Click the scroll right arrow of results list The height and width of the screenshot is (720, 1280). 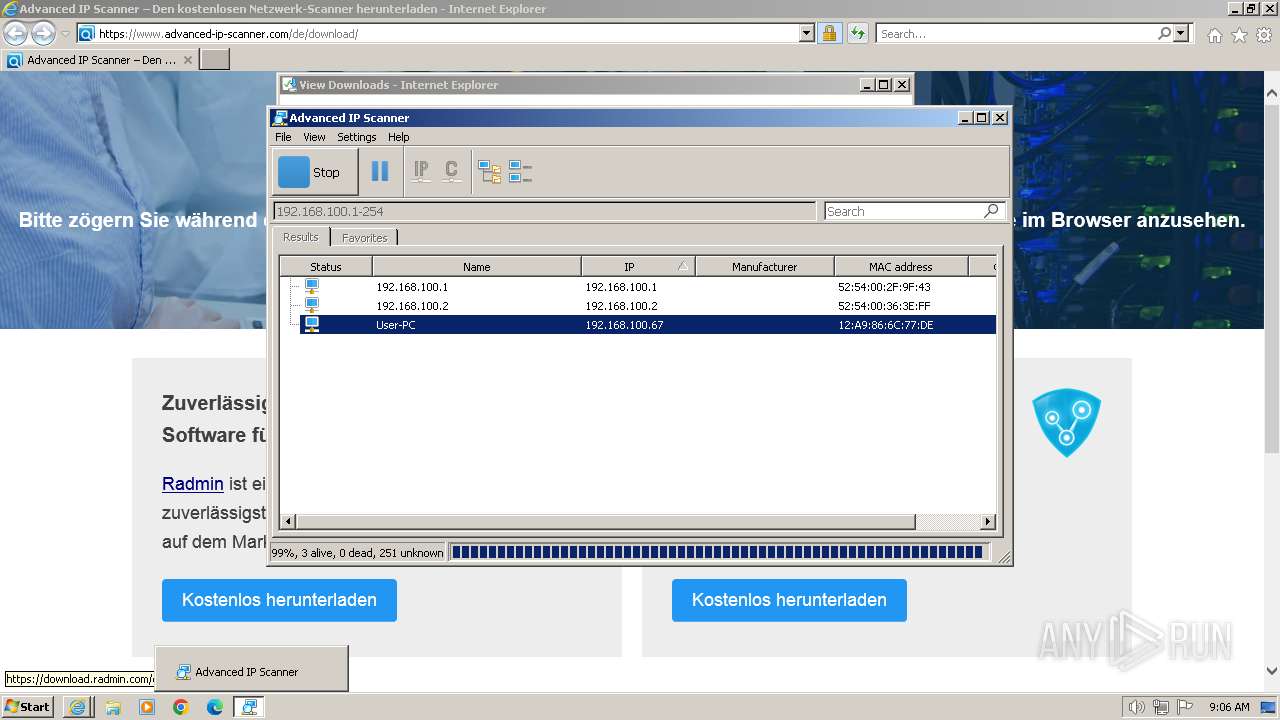tap(988, 522)
